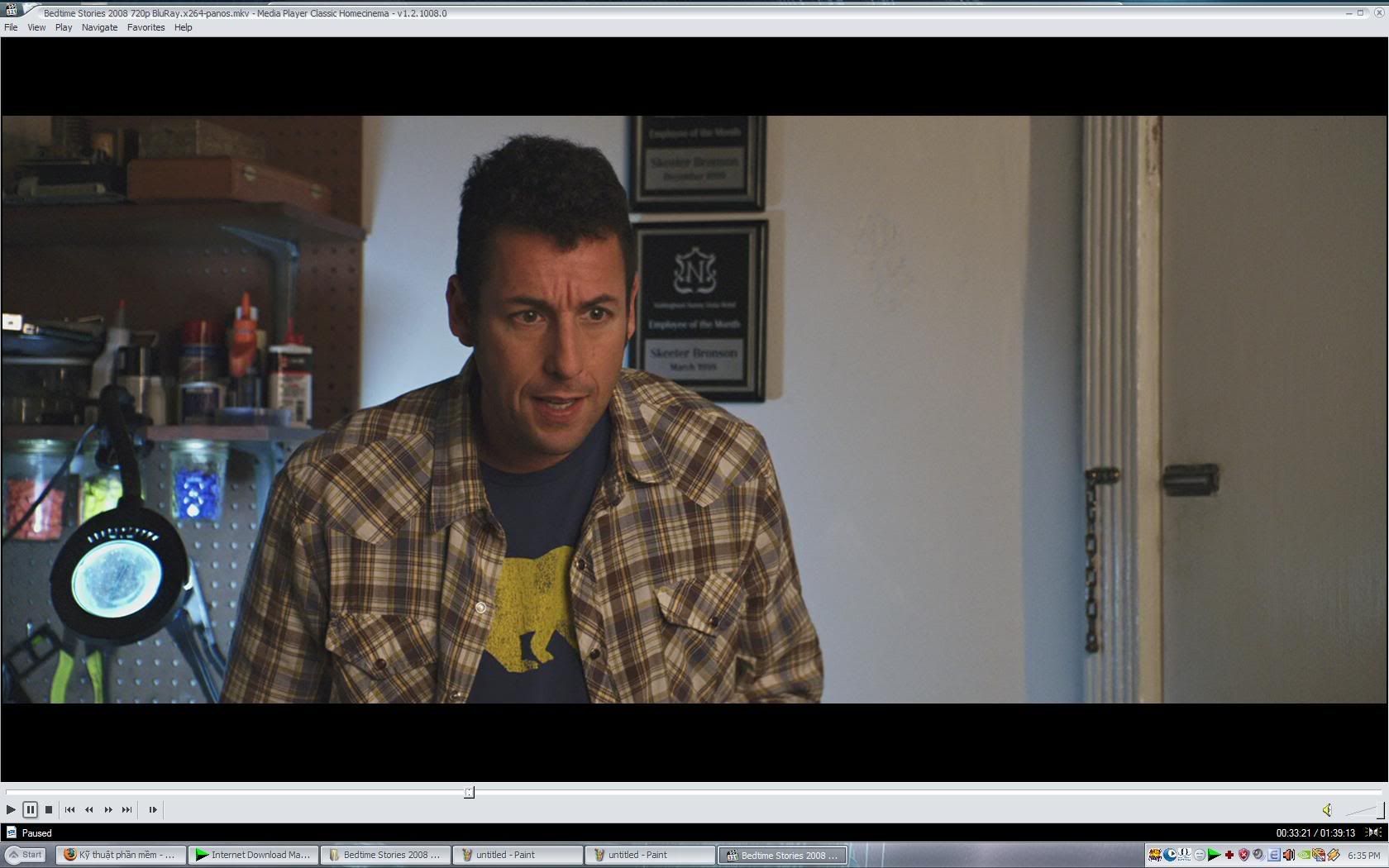Screen dimensions: 1389x868
Task: Click the time readout 00:33:21 / 01:39:13
Action: tap(1315, 832)
